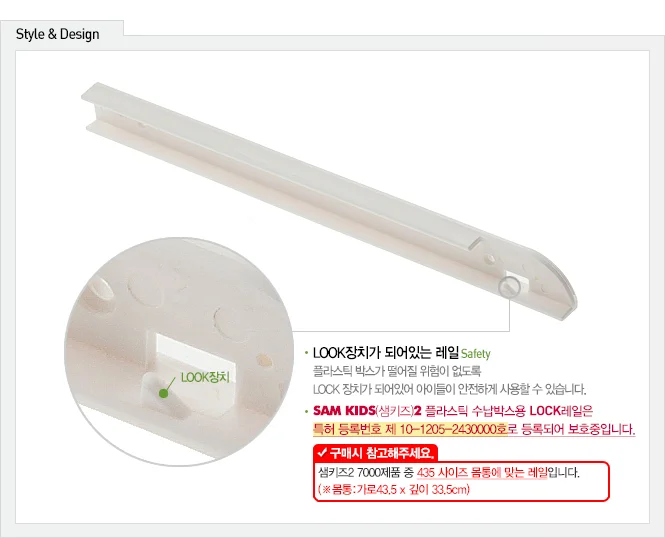Click the 플라스틱 박스가 떨어질 위험이 없도록 description line
Image resolution: width=665 pixels, height=538 pixels.
(x=397, y=371)
